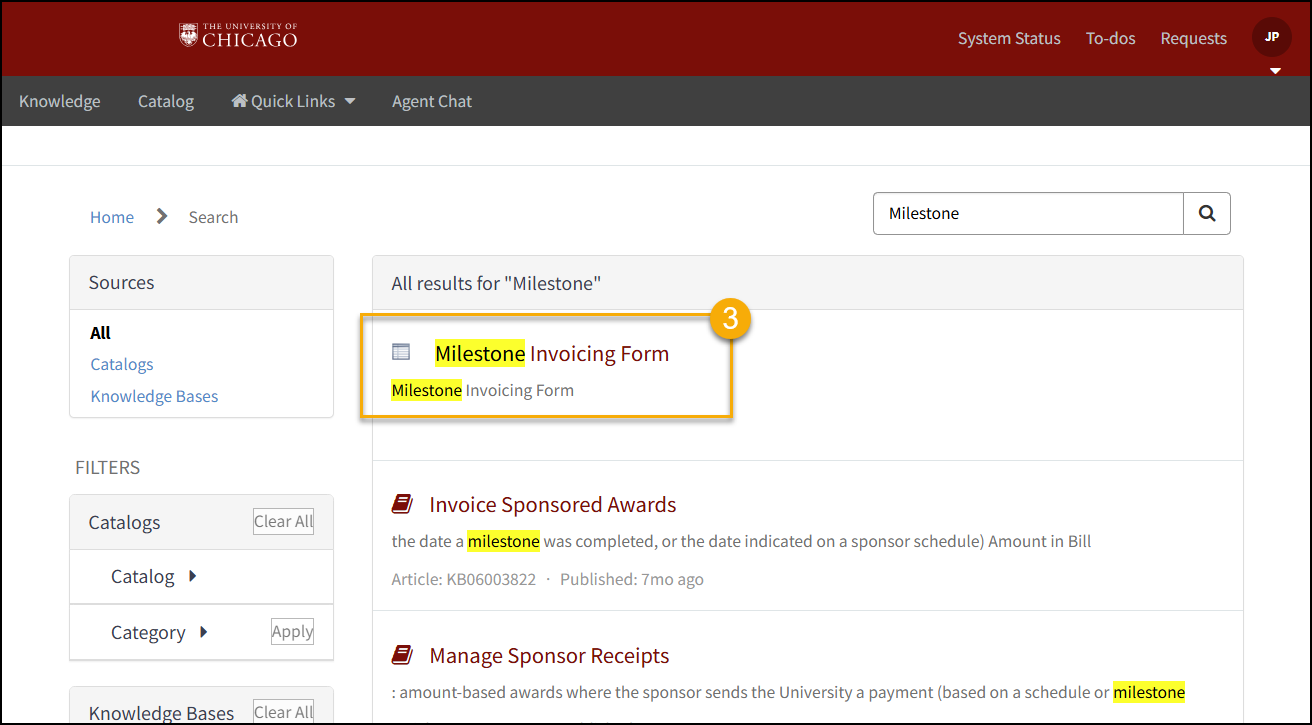Click the magnifying glass search button
The width and height of the screenshot is (1312, 725).
click(x=1207, y=214)
